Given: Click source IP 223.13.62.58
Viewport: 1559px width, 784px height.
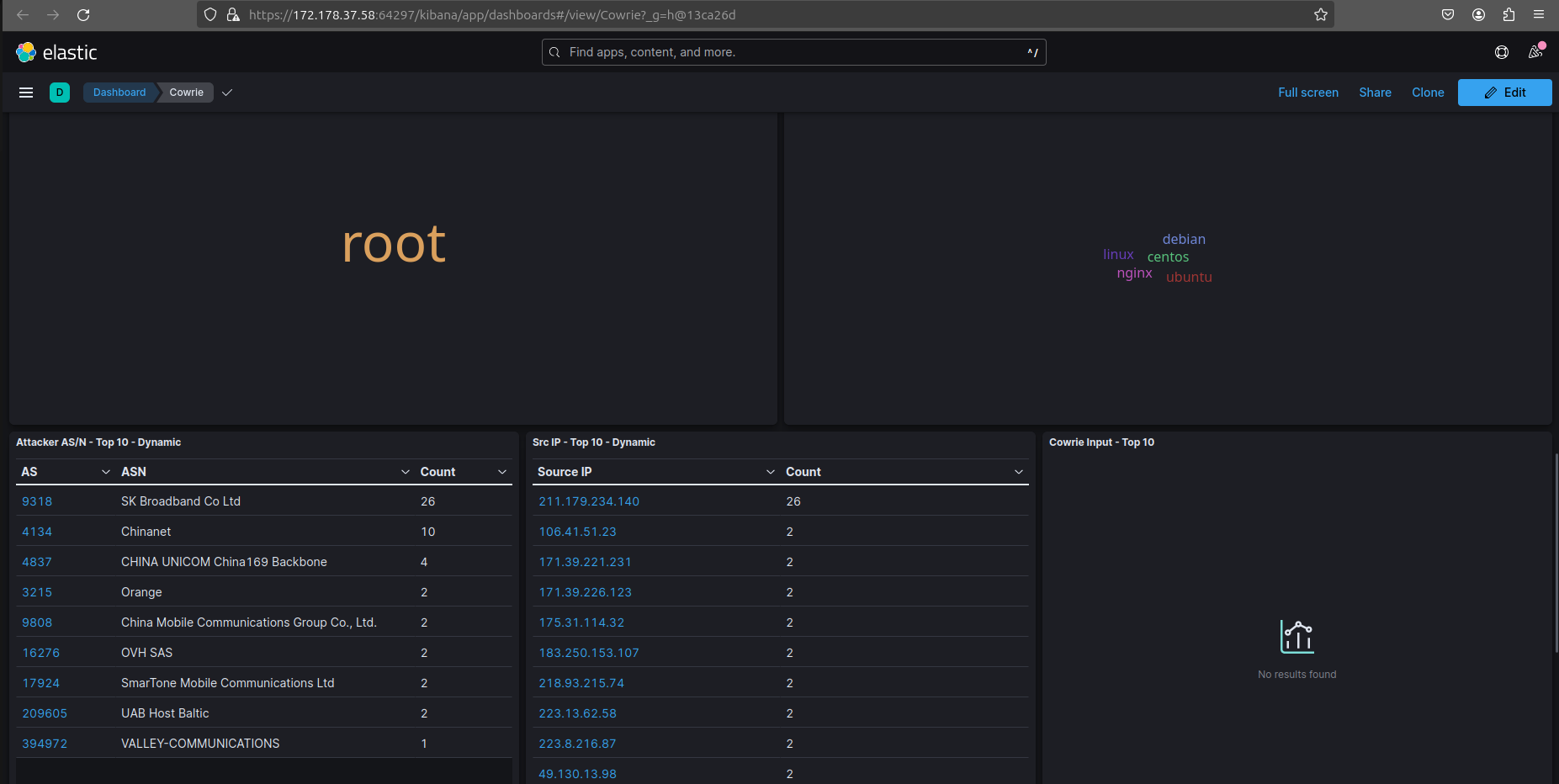Looking at the screenshot, I should pyautogui.click(x=577, y=713).
